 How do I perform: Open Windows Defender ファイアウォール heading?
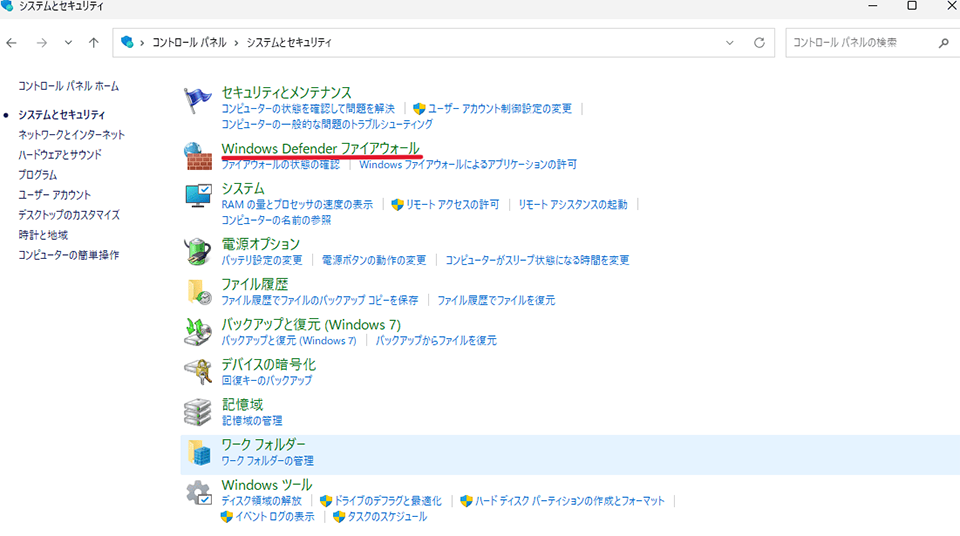321,148
